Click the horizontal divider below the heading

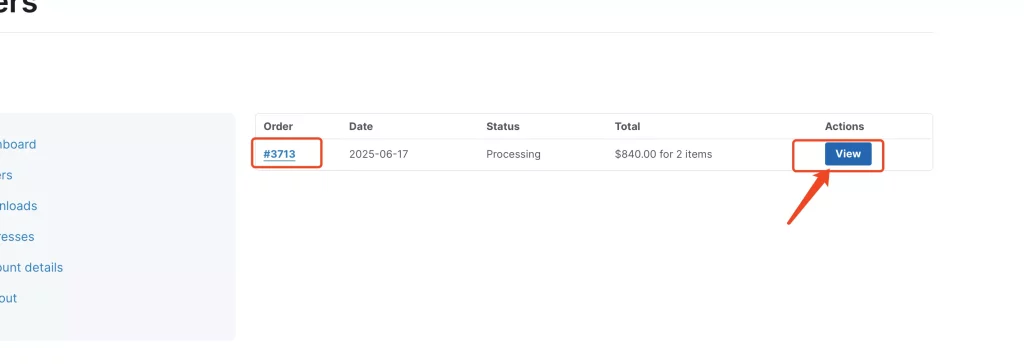(x=466, y=32)
